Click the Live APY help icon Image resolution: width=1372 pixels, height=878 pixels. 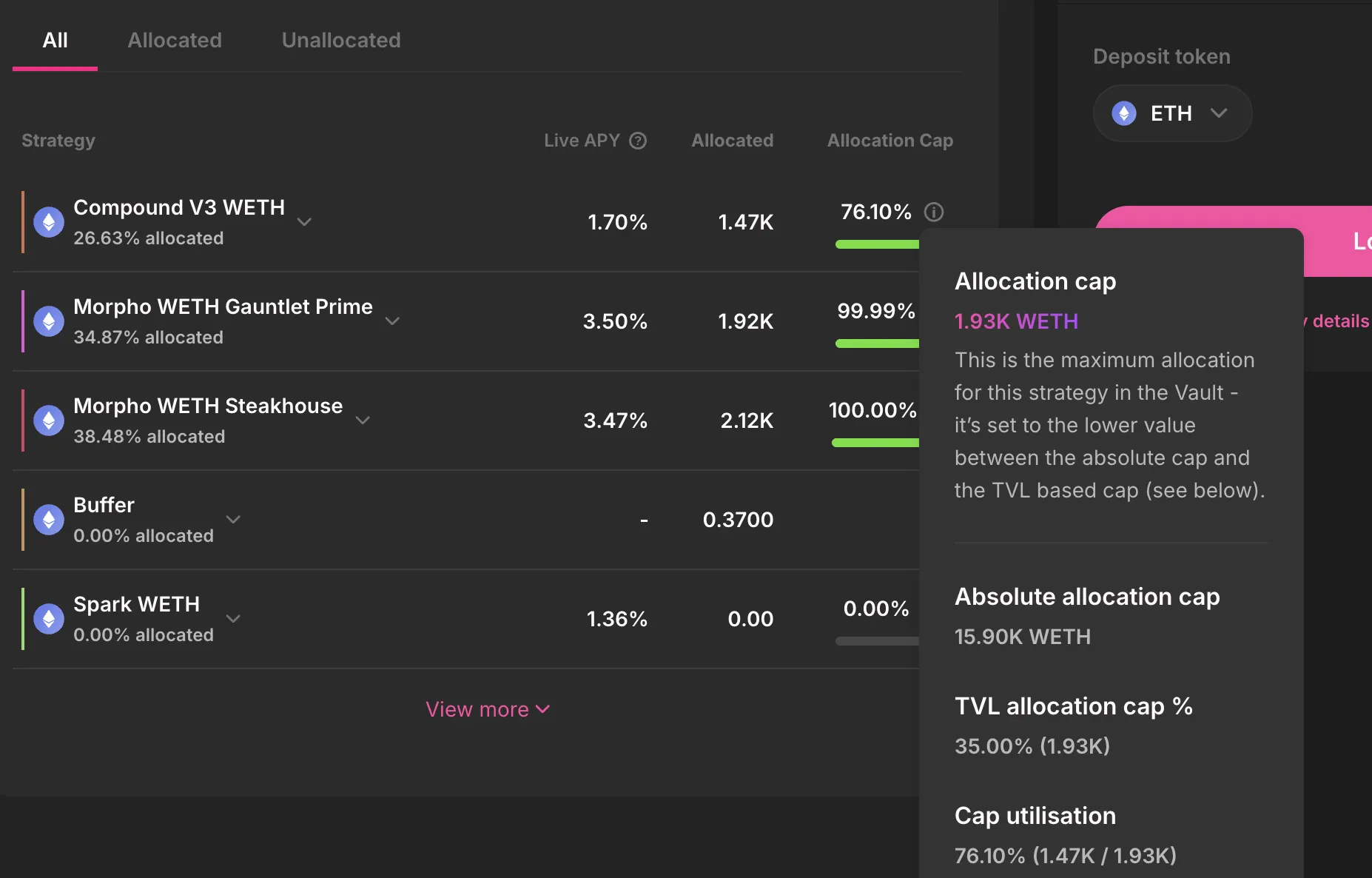click(x=638, y=141)
